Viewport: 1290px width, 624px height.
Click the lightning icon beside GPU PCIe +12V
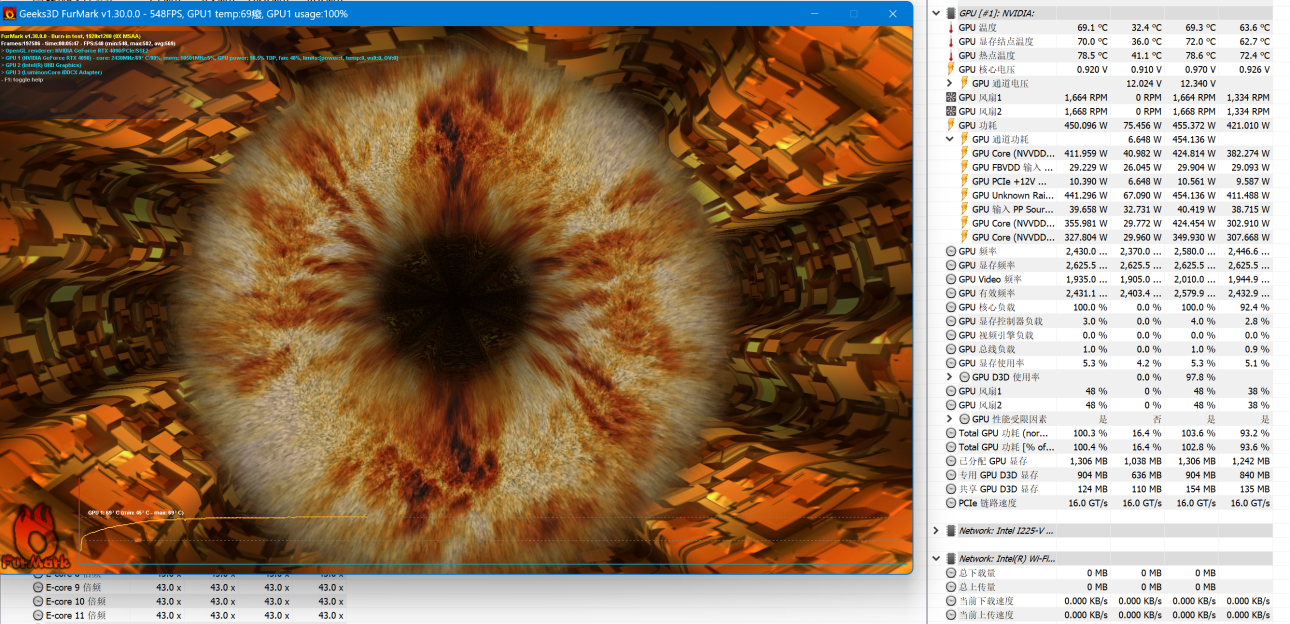pos(965,182)
